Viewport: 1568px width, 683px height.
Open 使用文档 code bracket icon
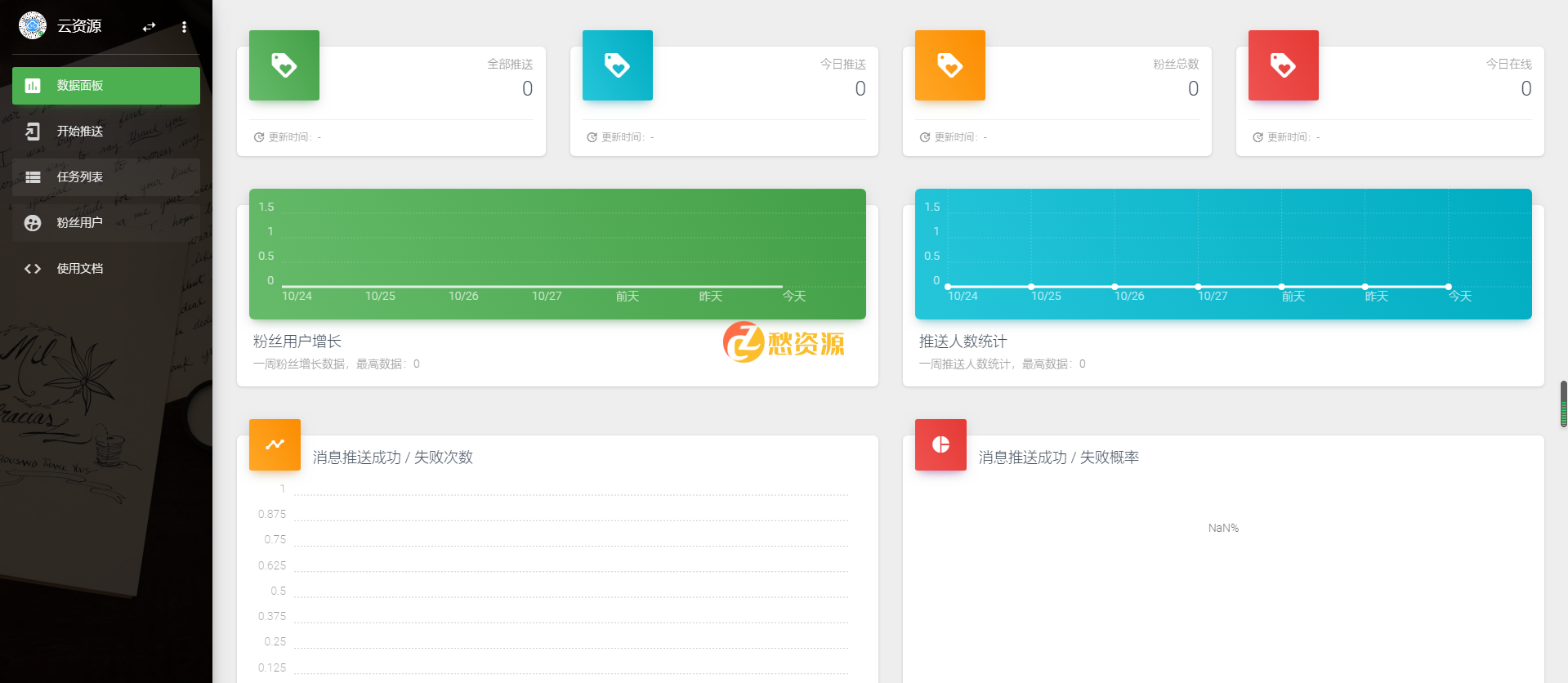click(x=33, y=269)
